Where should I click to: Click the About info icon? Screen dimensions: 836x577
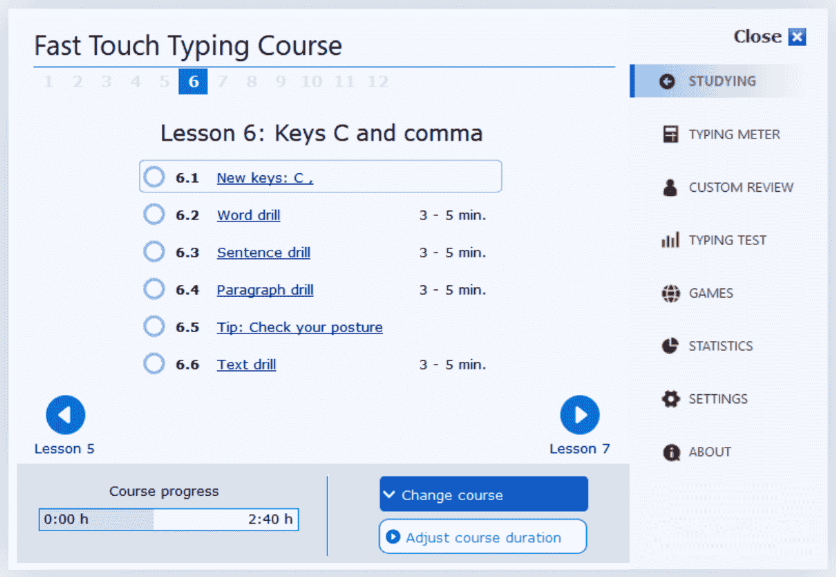[670, 452]
